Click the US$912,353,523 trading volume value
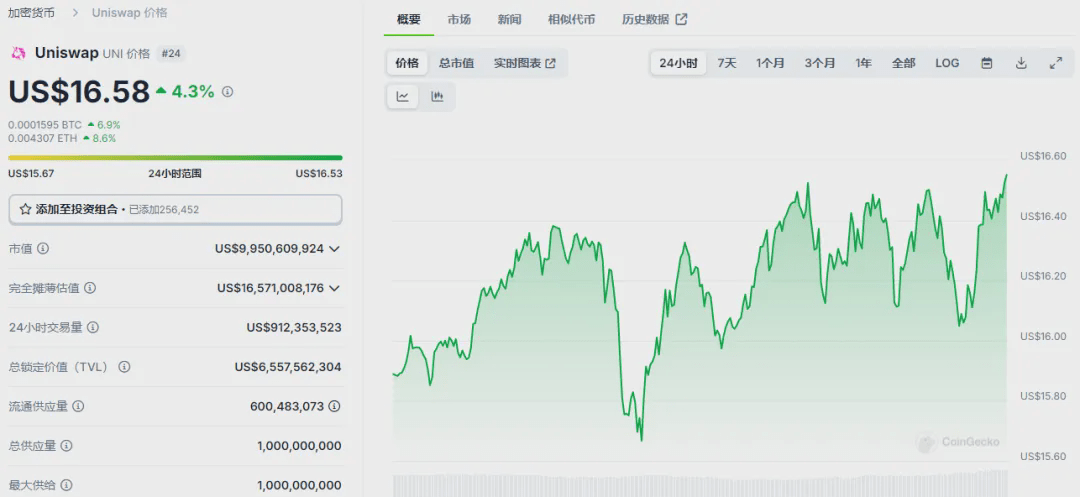1080x497 pixels. point(294,328)
